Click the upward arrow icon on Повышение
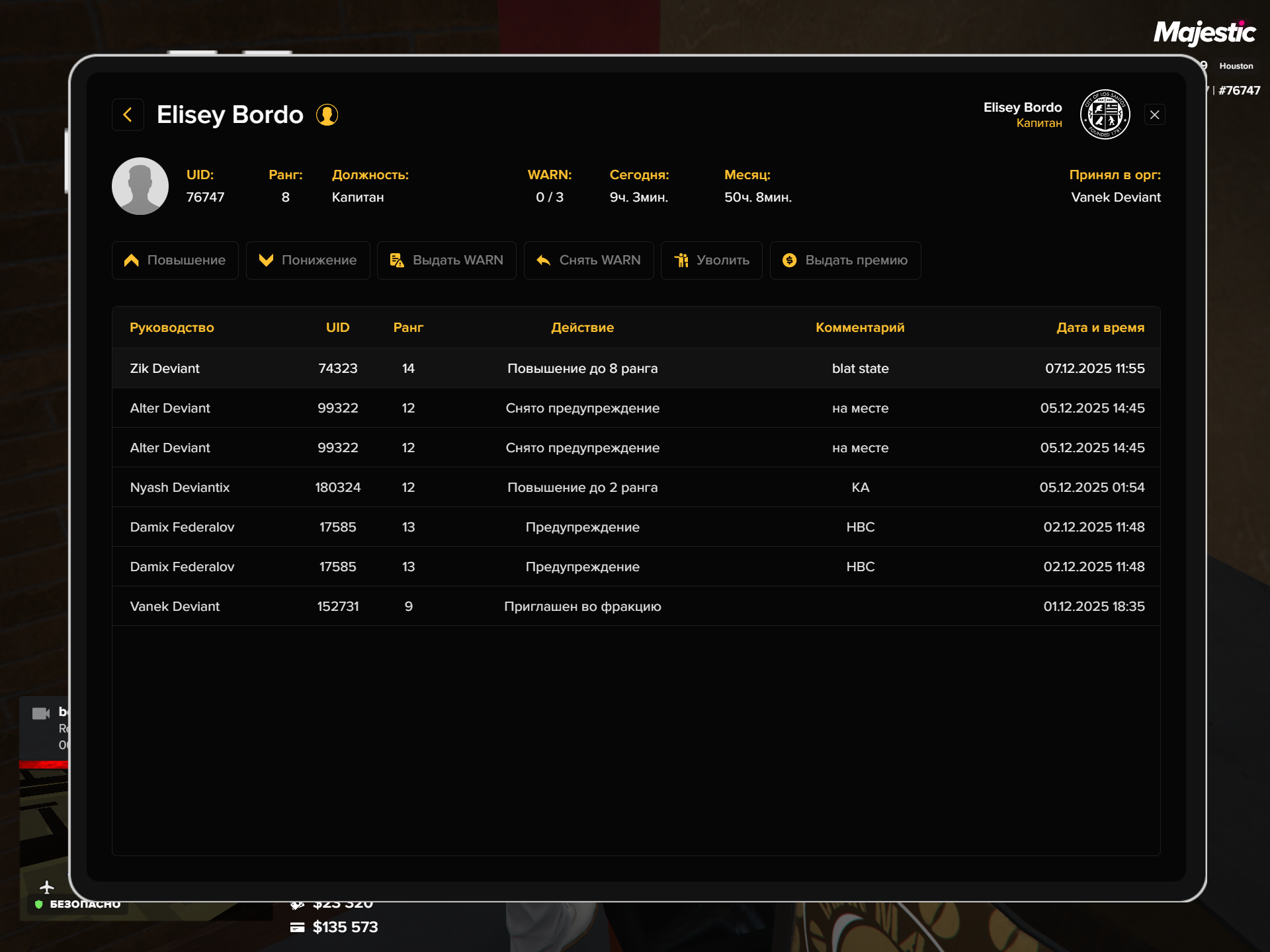The width and height of the screenshot is (1270, 952). click(x=130, y=260)
